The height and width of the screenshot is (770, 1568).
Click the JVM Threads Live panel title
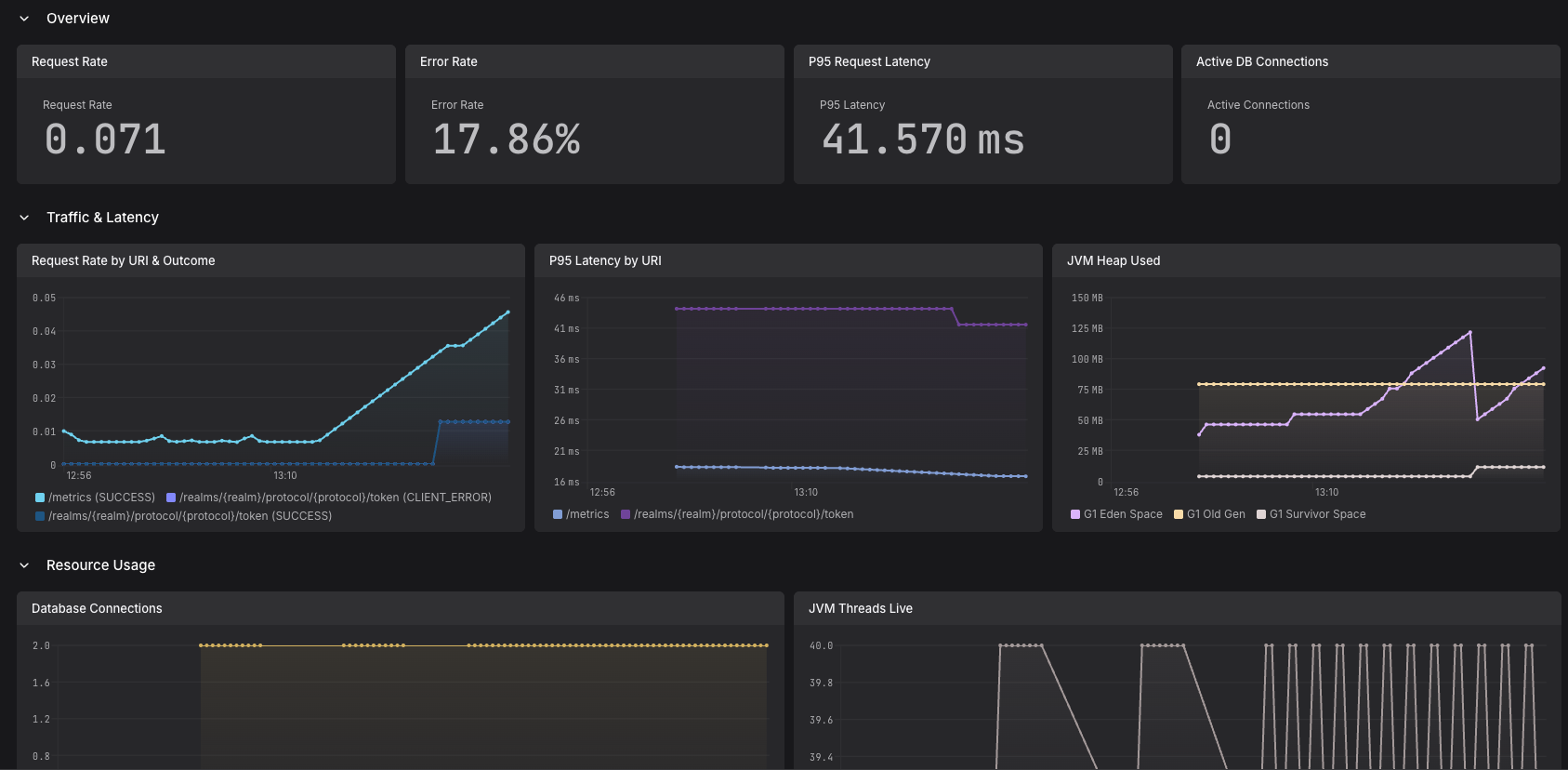(861, 608)
